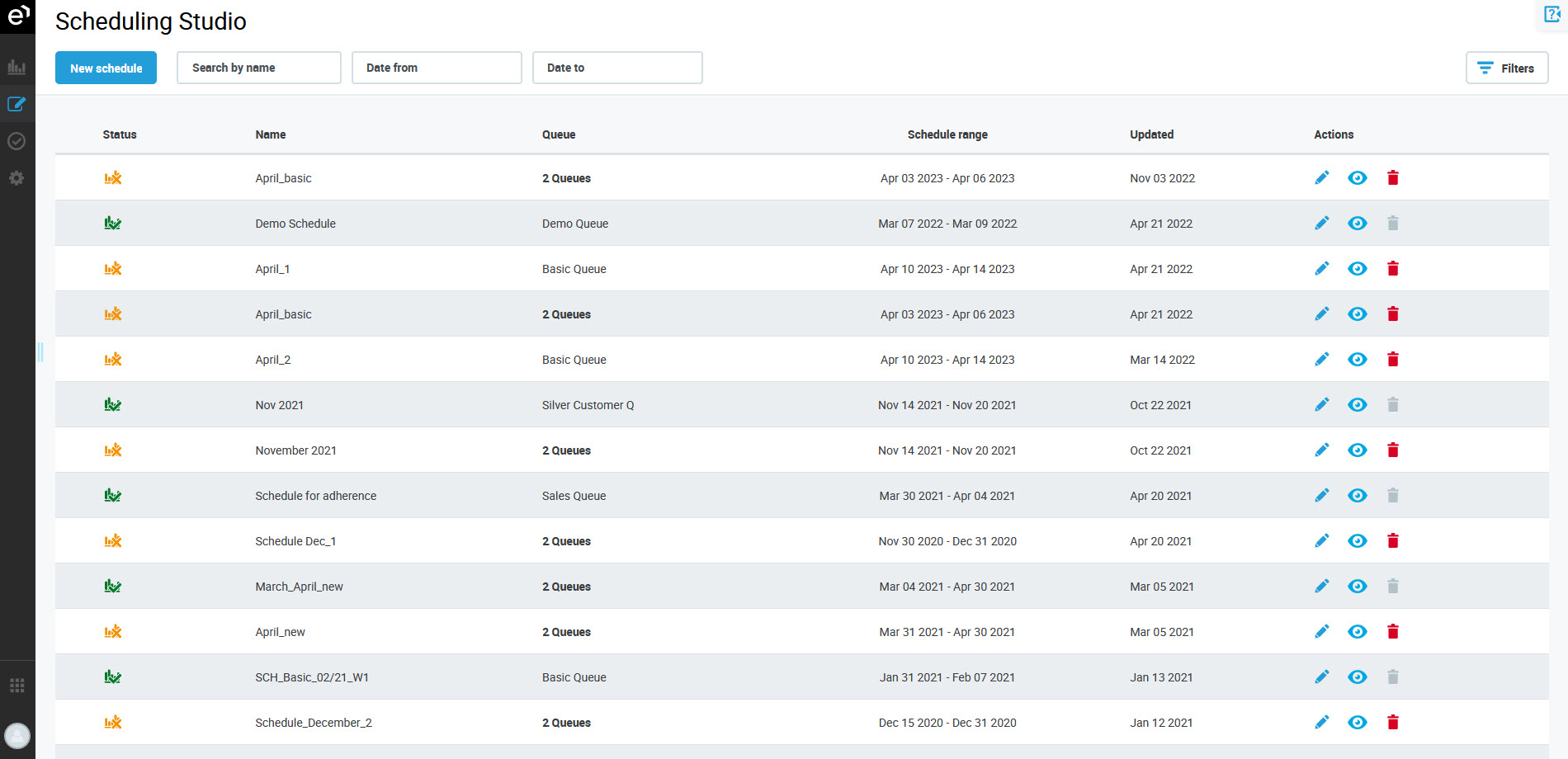
Task: Click the checkmark circle sidebar icon
Action: click(x=17, y=141)
